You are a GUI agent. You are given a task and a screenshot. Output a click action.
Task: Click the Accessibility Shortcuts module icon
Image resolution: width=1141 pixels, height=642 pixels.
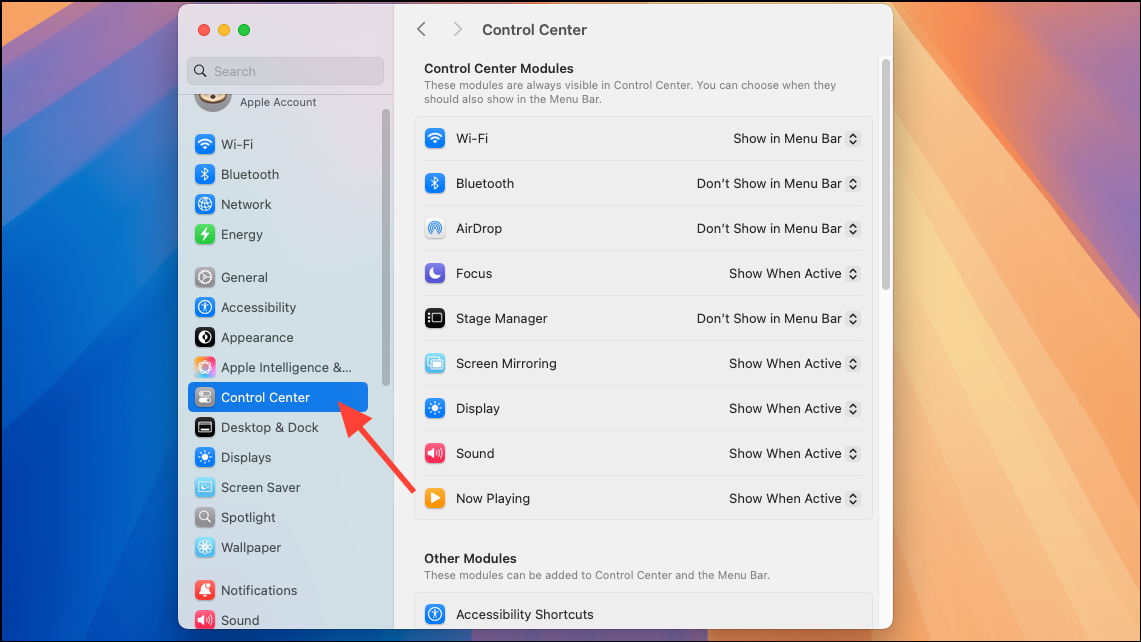[x=434, y=614]
